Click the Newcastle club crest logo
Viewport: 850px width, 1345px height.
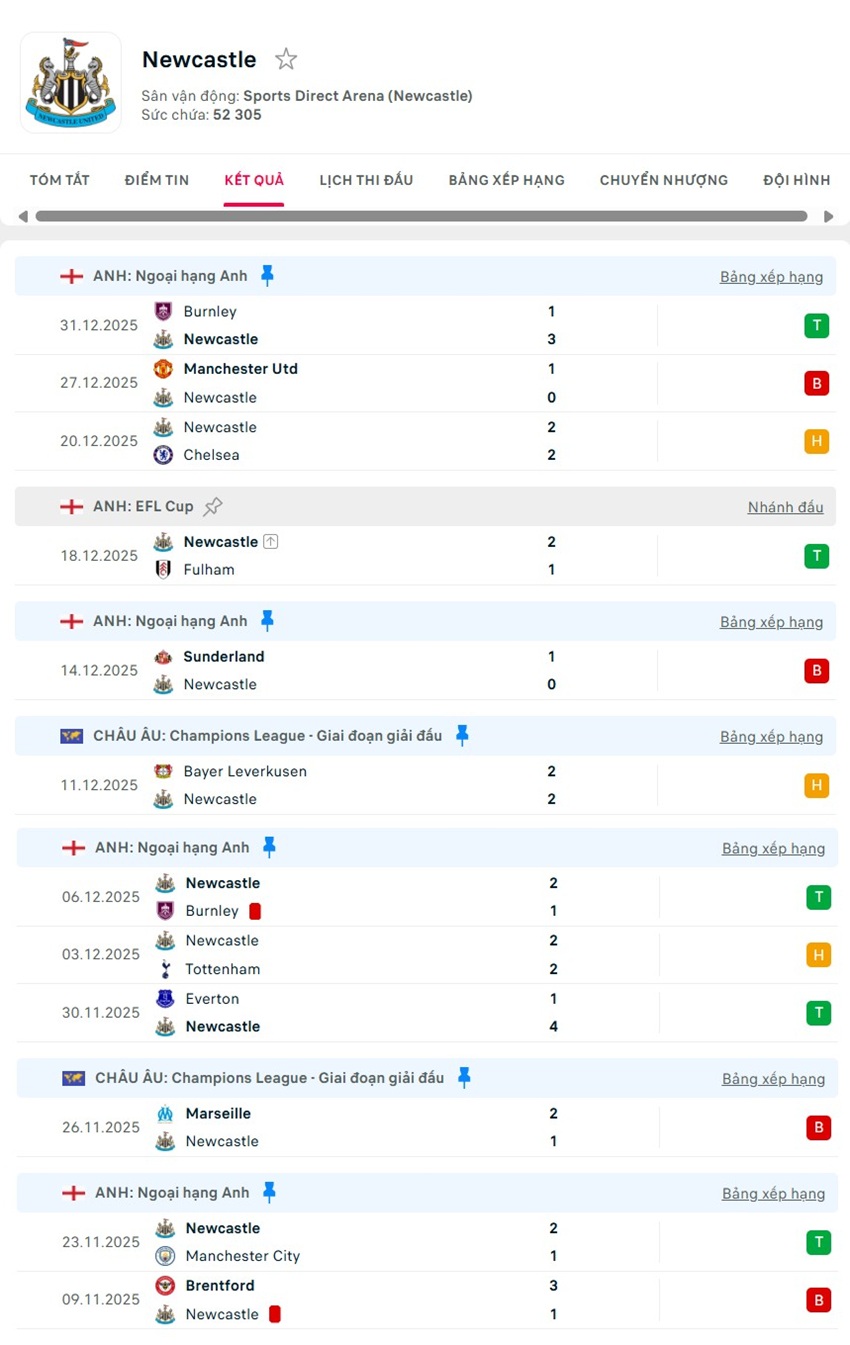tap(70, 82)
